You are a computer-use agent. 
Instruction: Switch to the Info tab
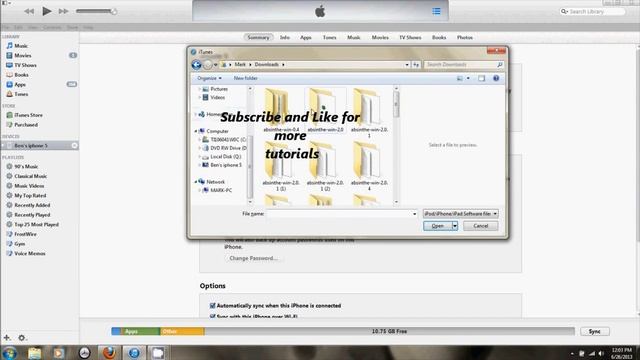coord(284,38)
